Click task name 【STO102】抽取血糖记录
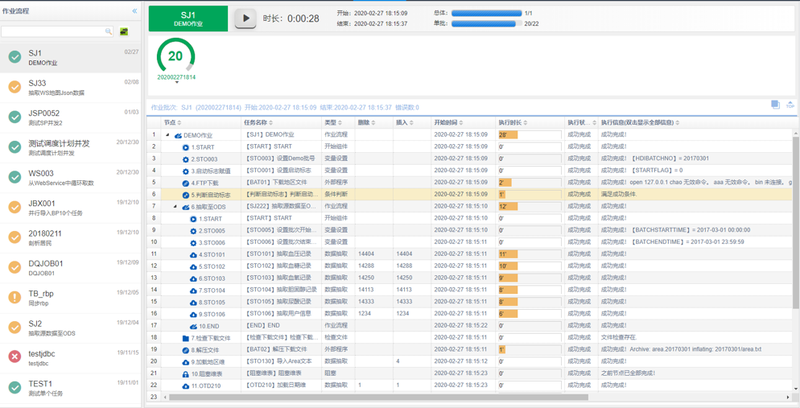This screenshot has height=408, width=800. point(278,266)
